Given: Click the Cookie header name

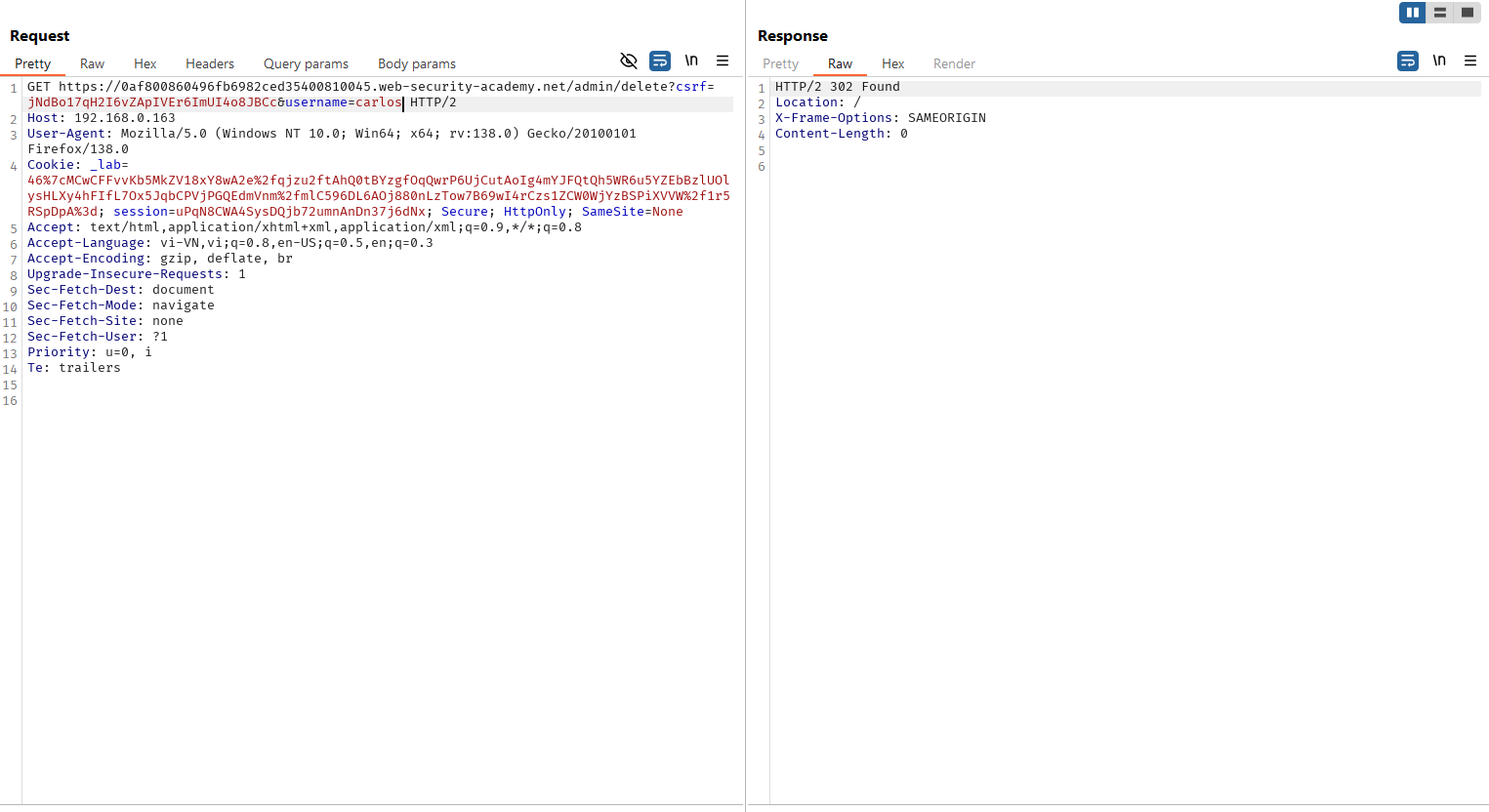Looking at the screenshot, I should tap(51, 165).
